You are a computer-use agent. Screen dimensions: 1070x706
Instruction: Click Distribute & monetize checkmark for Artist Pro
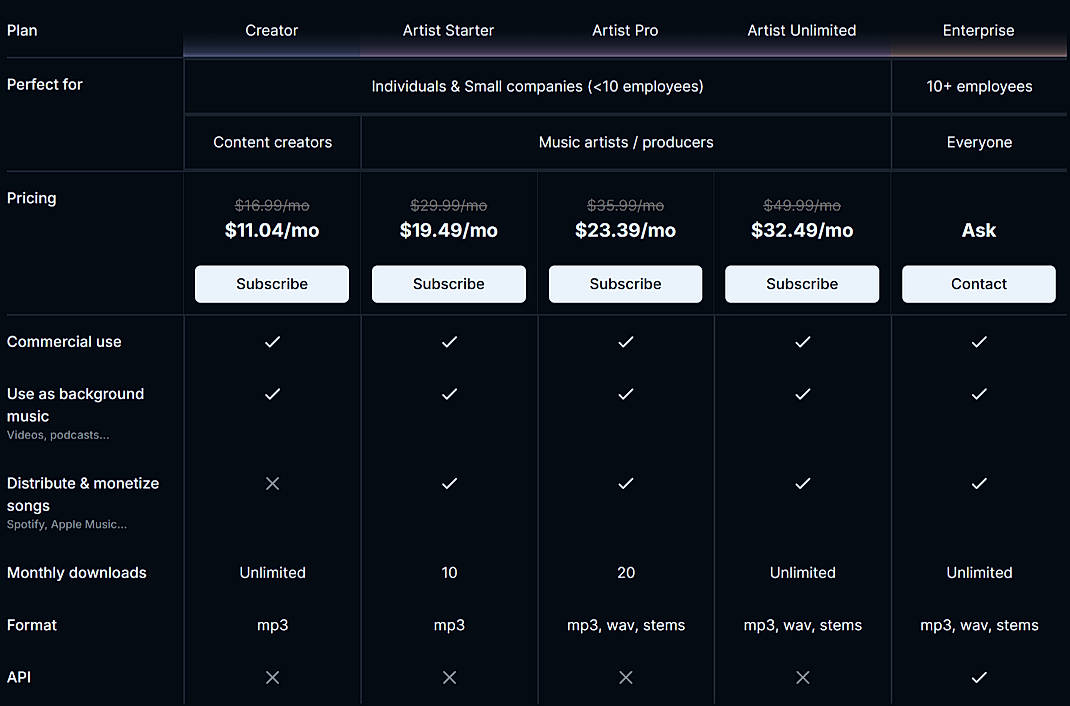(x=626, y=484)
